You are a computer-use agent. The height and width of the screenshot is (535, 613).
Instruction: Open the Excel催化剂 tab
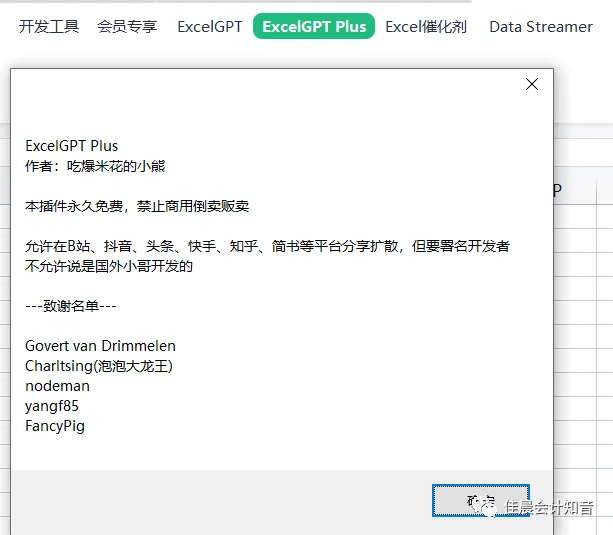pos(426,27)
